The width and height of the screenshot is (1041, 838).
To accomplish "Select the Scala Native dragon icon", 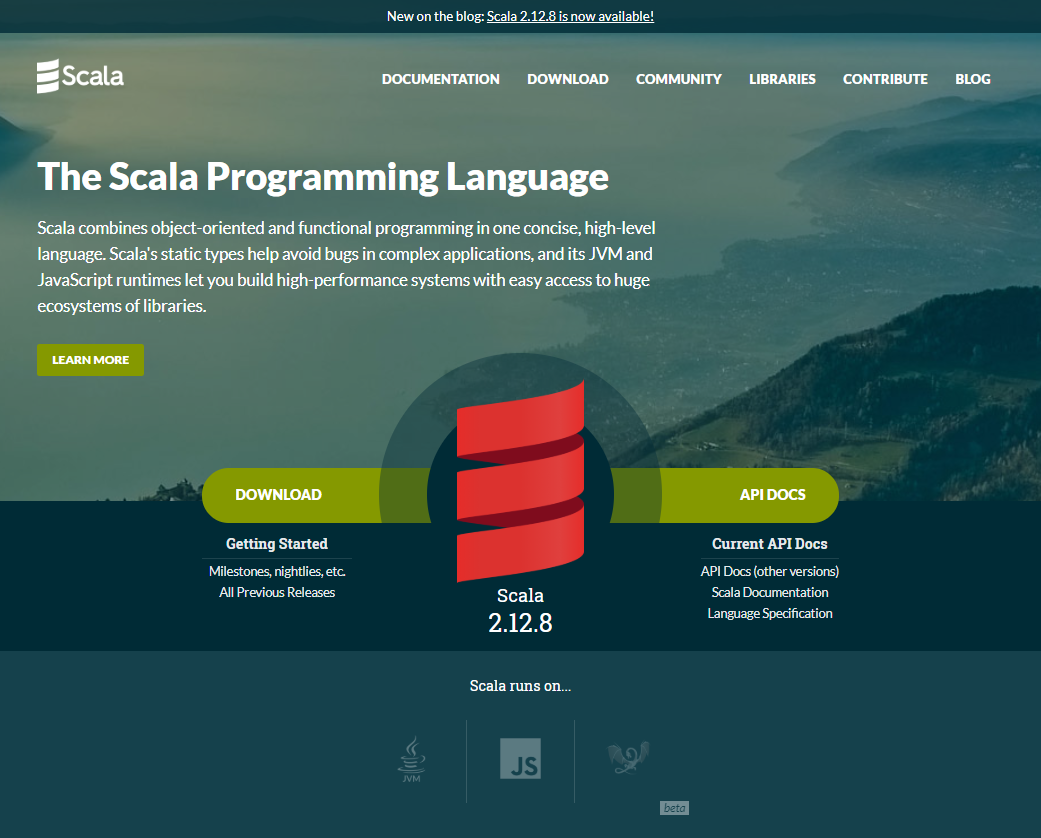I will (x=628, y=758).
